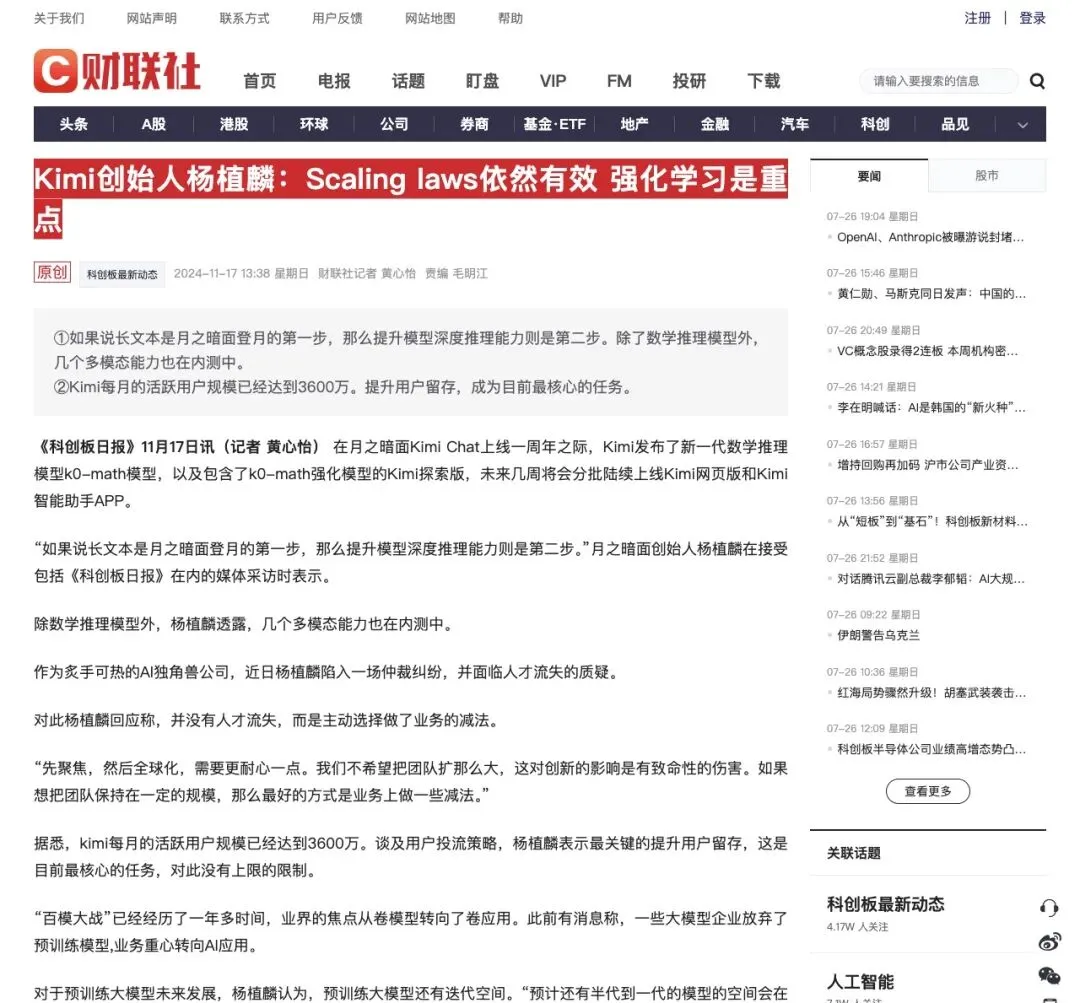Viewport: 1080px width, 1003px height.
Task: Open news 黄仁勋、马斯克同日发声
Action: 931,293
